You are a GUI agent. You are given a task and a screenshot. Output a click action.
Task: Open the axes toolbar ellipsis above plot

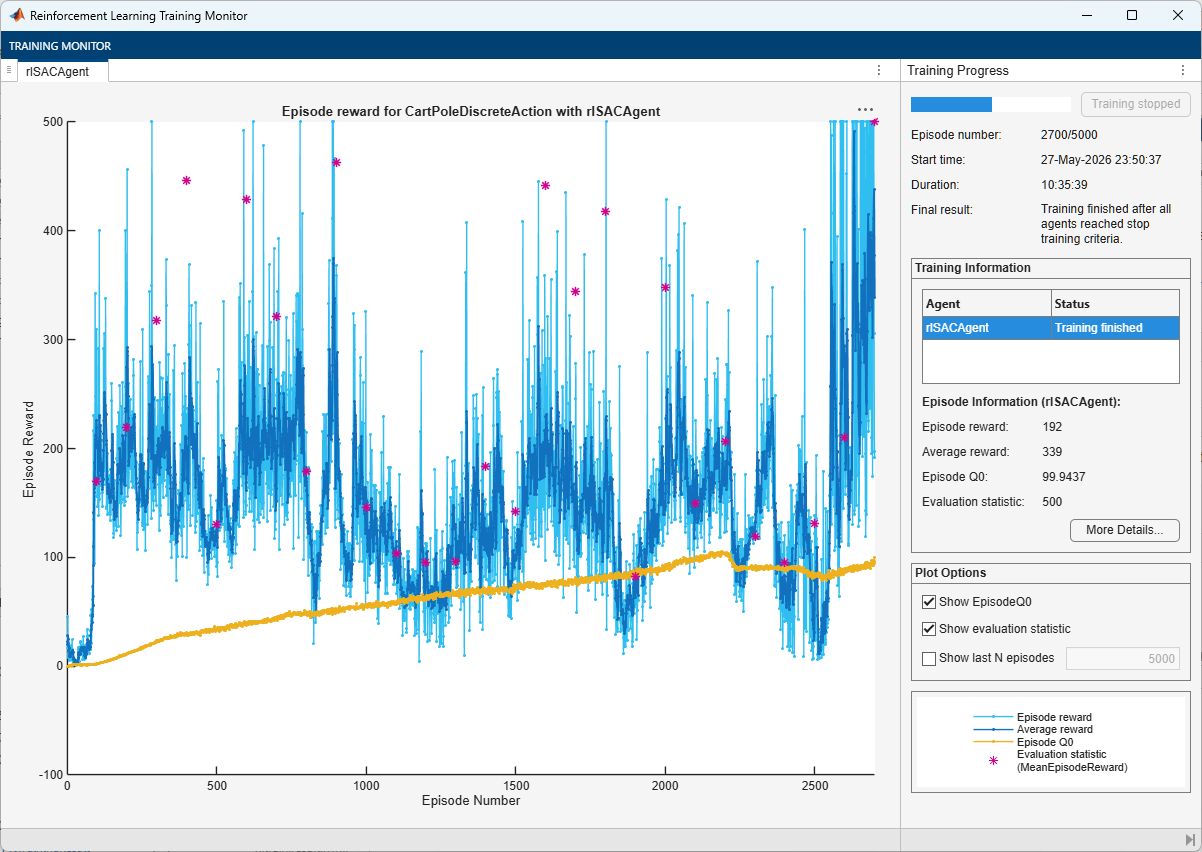(x=866, y=110)
